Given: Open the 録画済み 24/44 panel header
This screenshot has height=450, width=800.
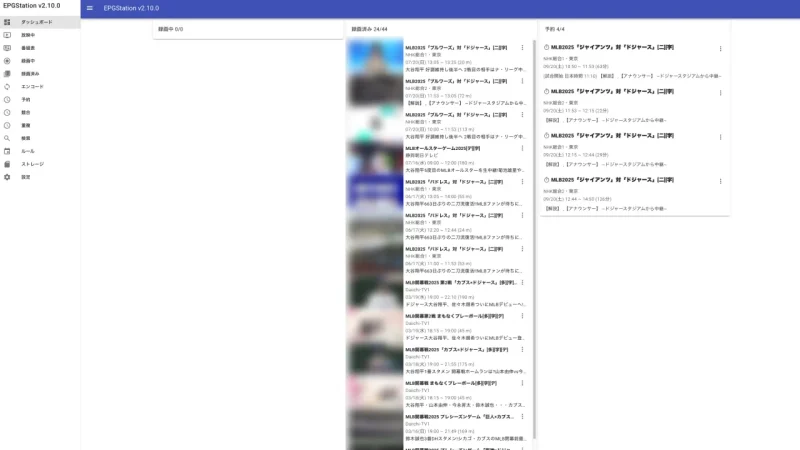Looking at the screenshot, I should coord(441,29).
